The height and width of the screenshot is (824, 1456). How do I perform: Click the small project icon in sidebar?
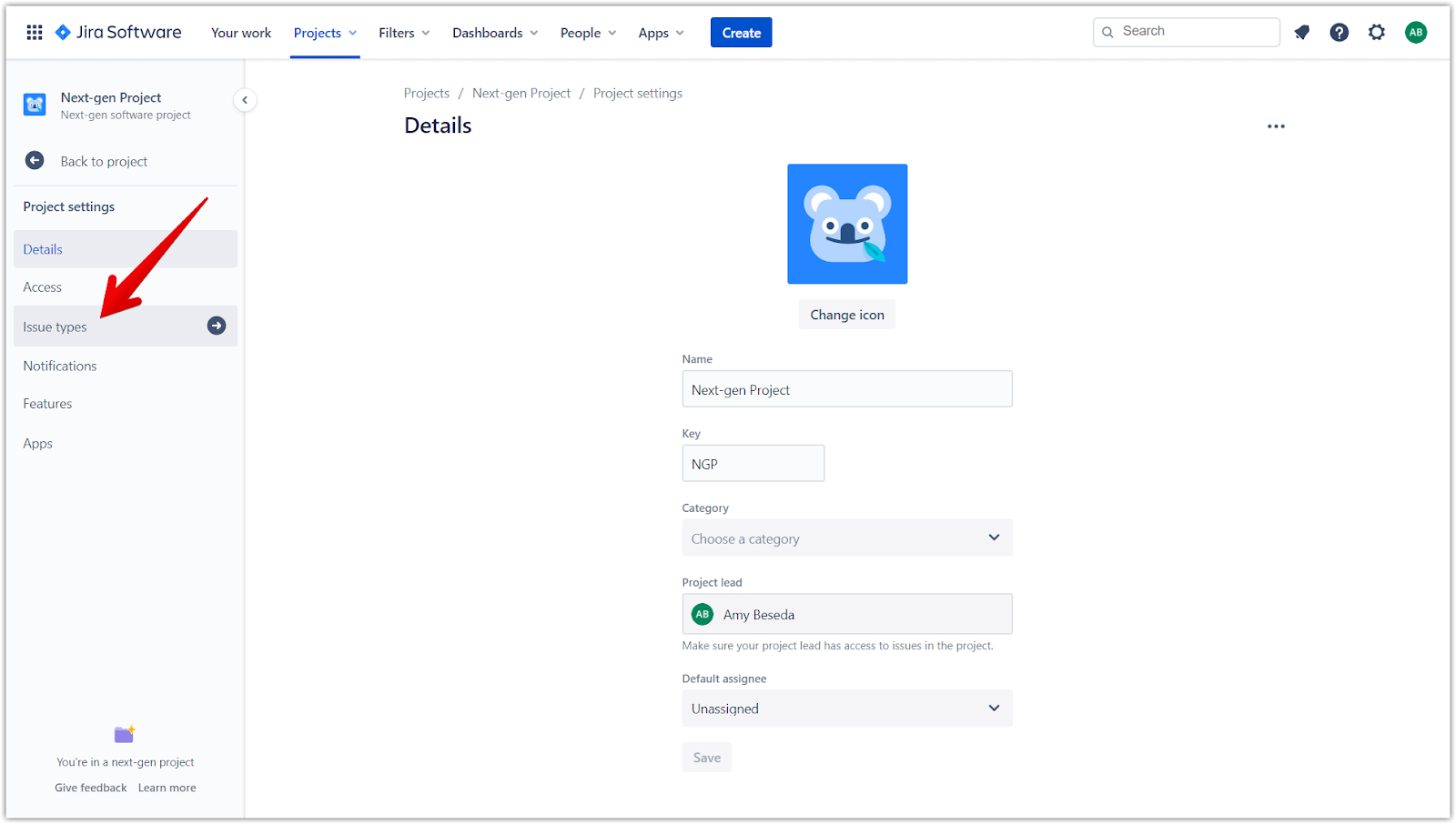35,105
